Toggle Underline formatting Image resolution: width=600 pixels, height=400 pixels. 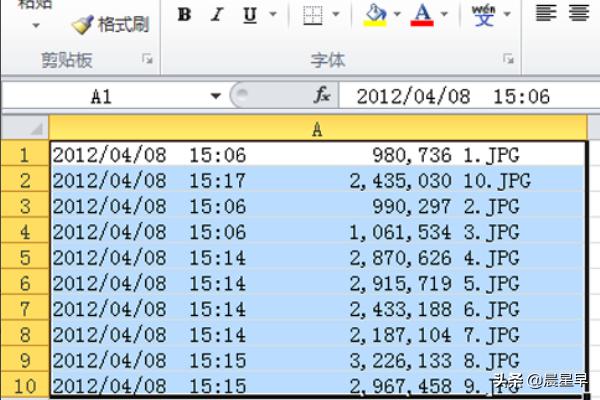[x=247, y=14]
